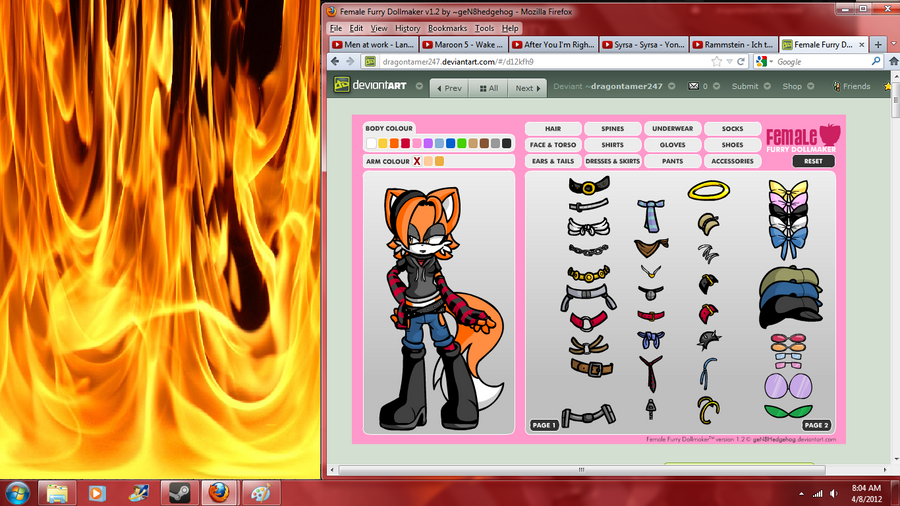Screen dimensions: 900x506
Task: Open the Tools menu
Action: (x=484, y=28)
